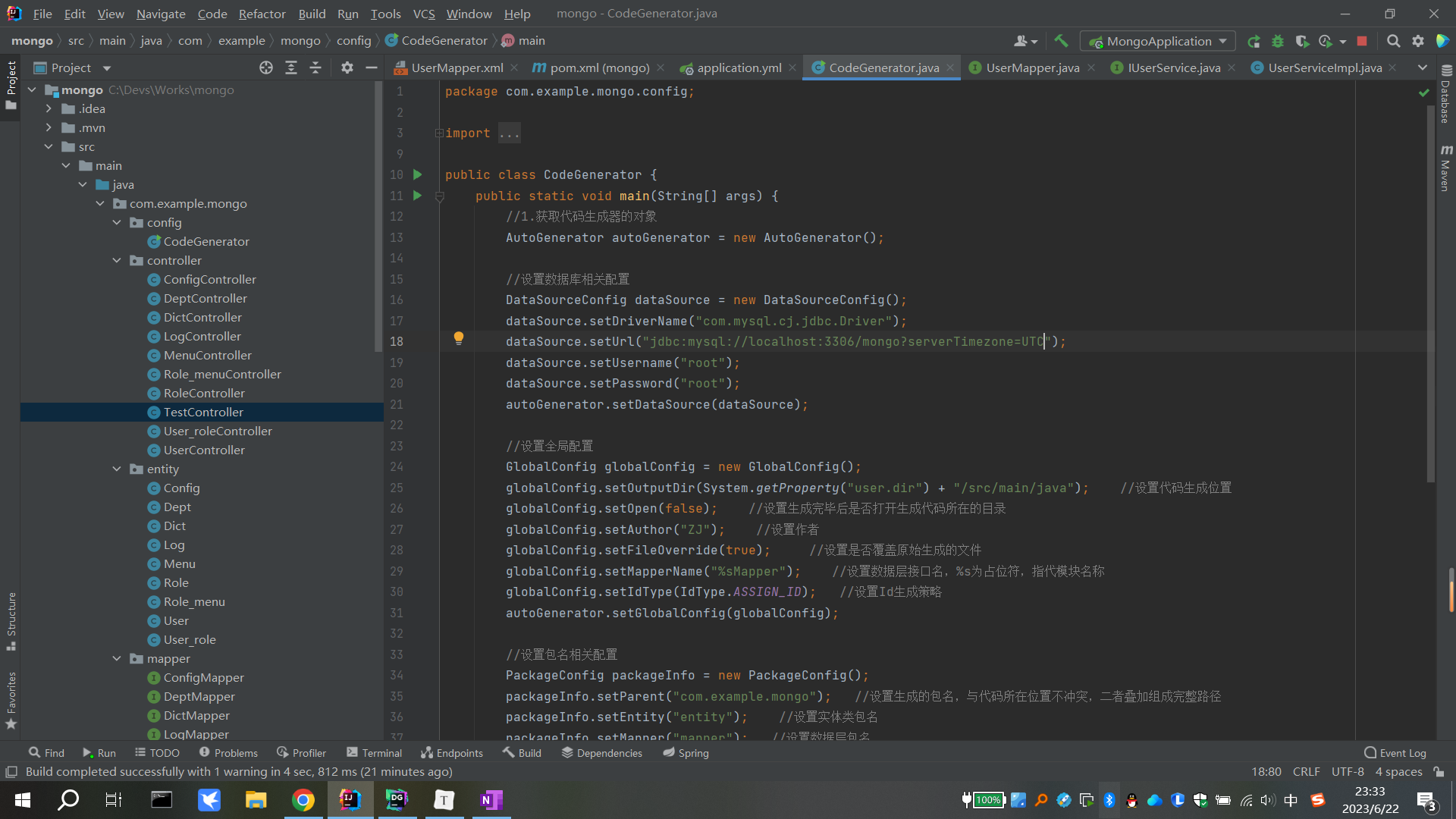Collapse the mapper package
Viewport: 1456px width, 819px height.
pos(117,658)
